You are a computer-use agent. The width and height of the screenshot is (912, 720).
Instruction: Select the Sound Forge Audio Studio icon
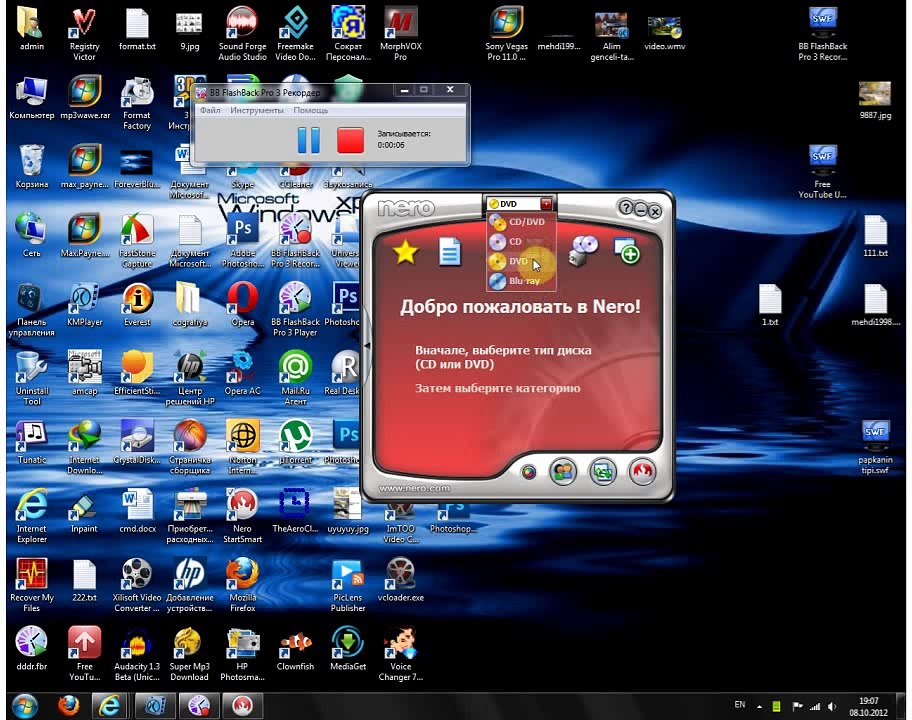click(x=243, y=34)
